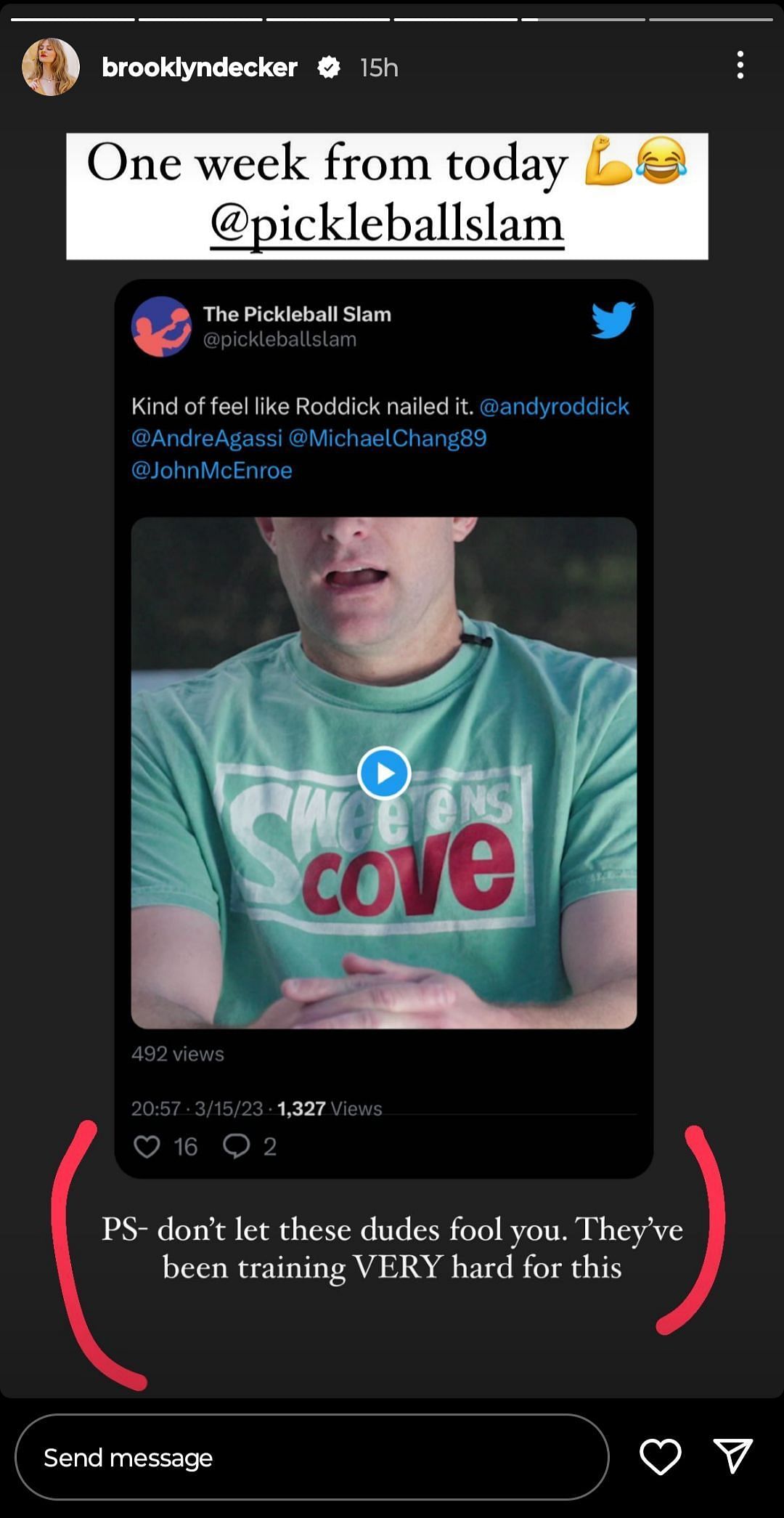Viewport: 784px width, 1518px height.
Task: Play the Roddick video
Action: 384,773
